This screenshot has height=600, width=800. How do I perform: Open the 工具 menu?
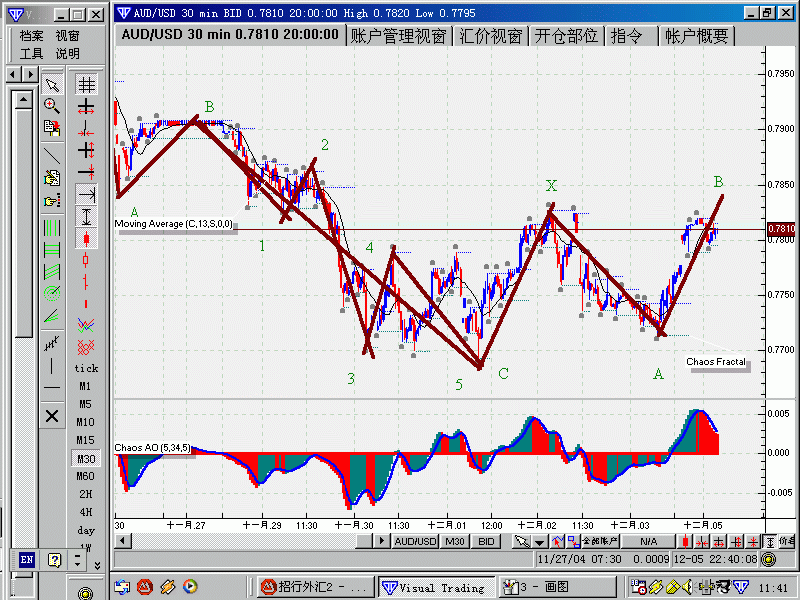pyautogui.click(x=32, y=53)
